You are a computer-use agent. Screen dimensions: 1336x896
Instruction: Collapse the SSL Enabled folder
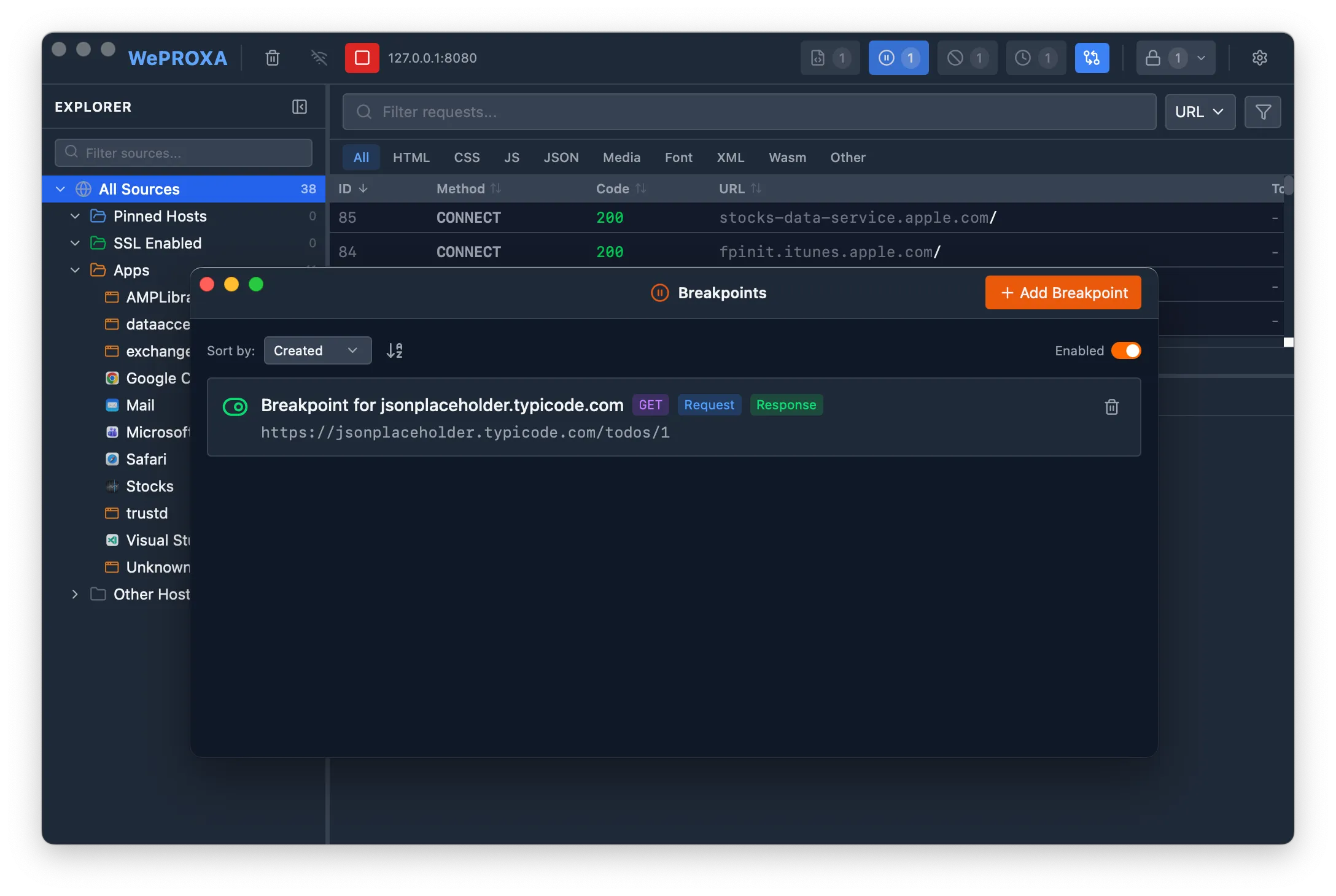75,243
